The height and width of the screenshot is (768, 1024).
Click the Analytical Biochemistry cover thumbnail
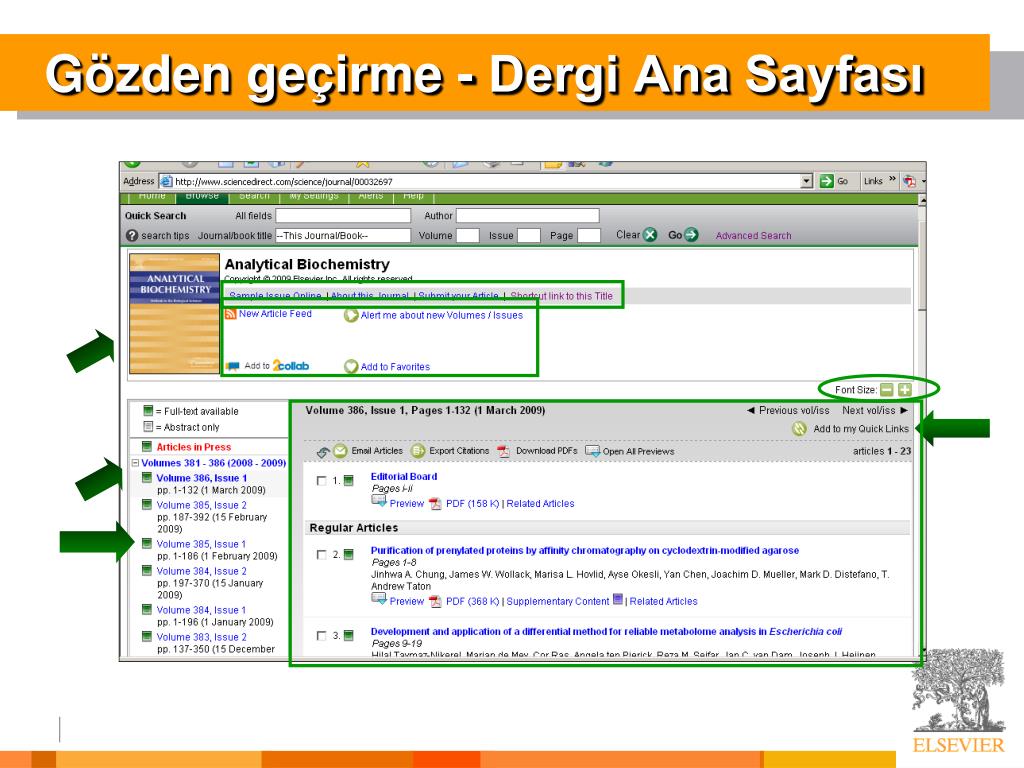pos(174,313)
